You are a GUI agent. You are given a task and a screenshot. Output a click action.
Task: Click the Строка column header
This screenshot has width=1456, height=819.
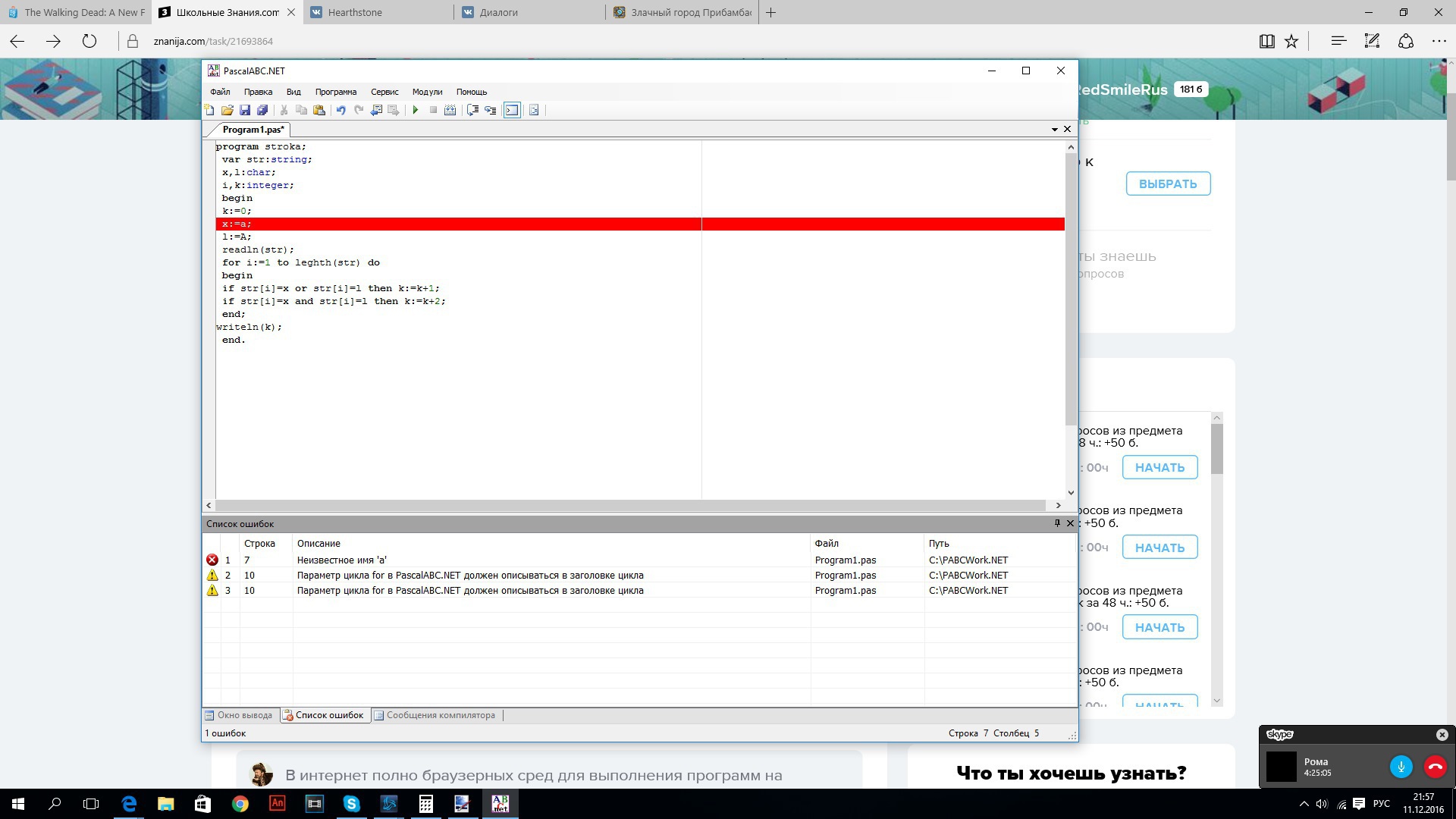point(266,544)
